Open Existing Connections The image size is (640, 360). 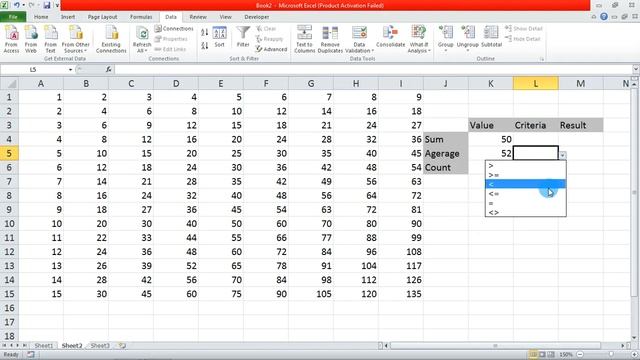coord(111,39)
